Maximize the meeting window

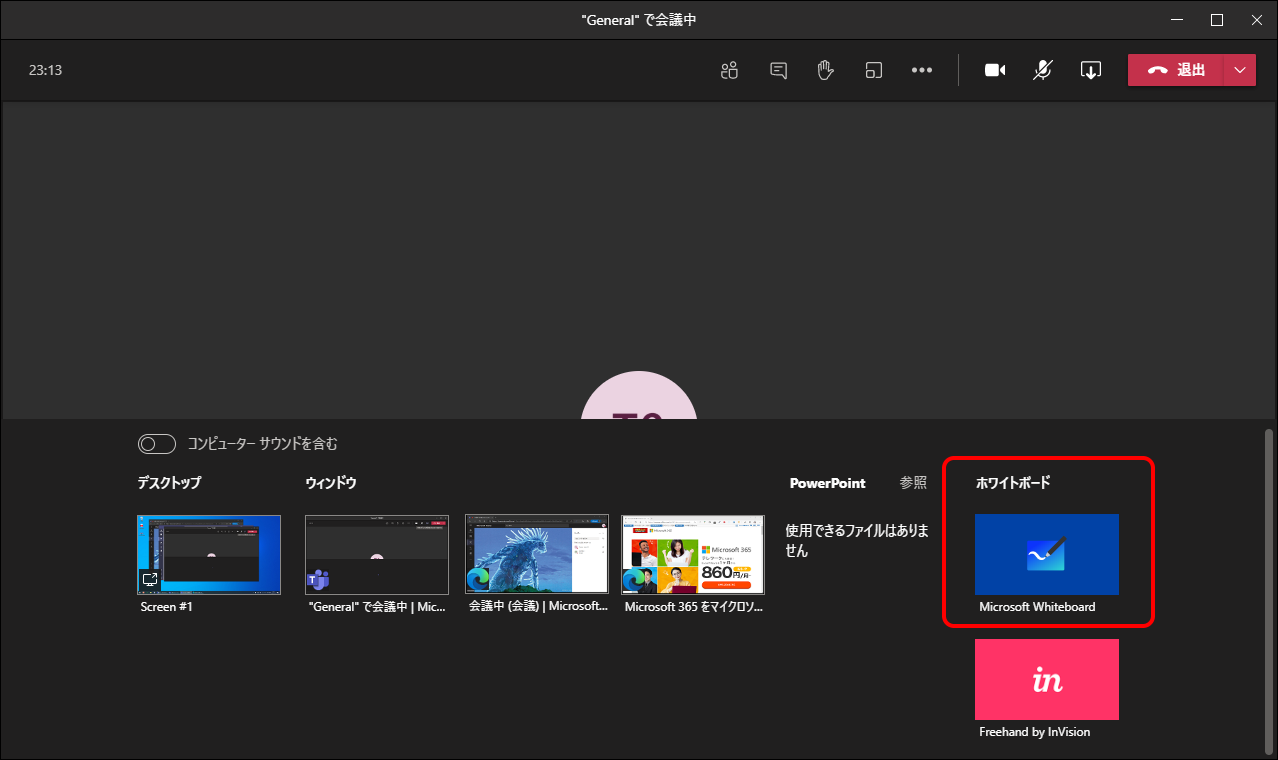(1217, 20)
